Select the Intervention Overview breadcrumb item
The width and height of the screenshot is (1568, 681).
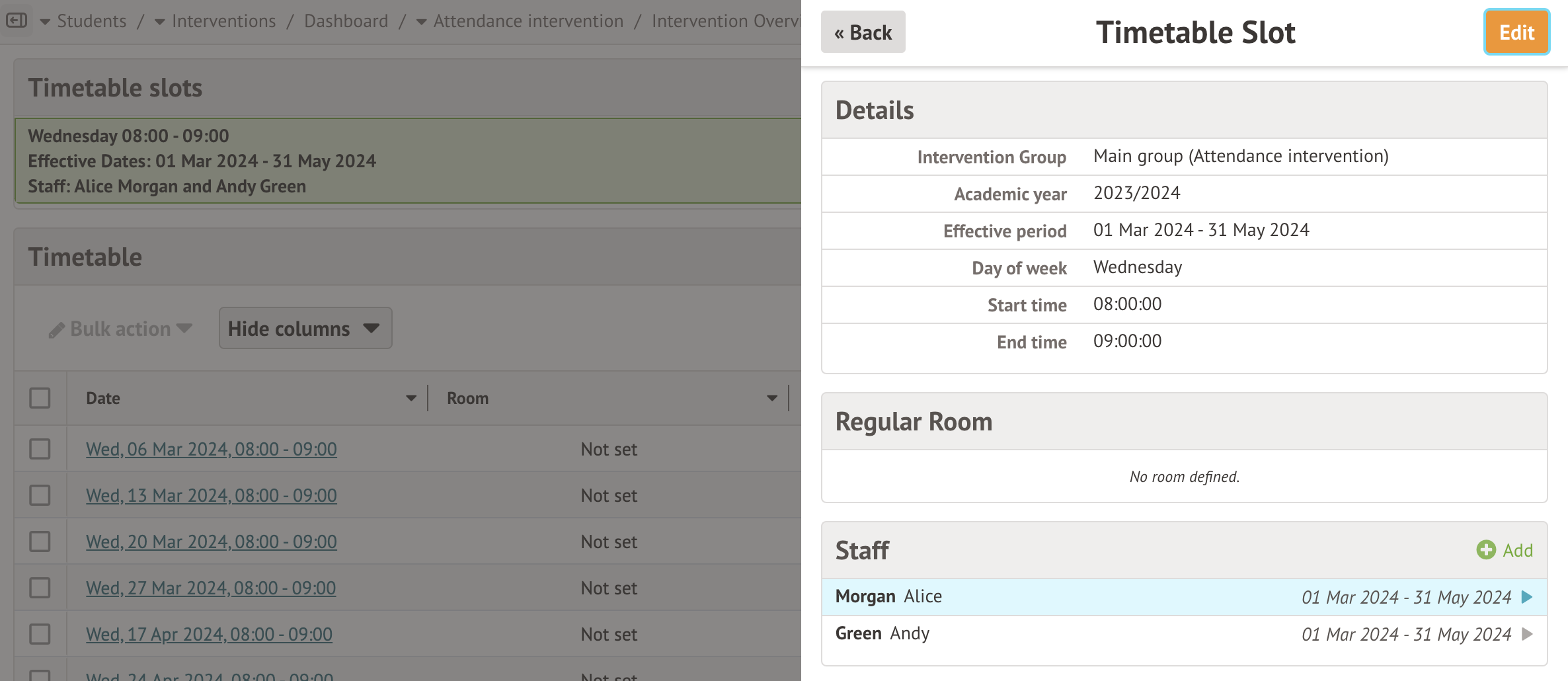(x=725, y=21)
